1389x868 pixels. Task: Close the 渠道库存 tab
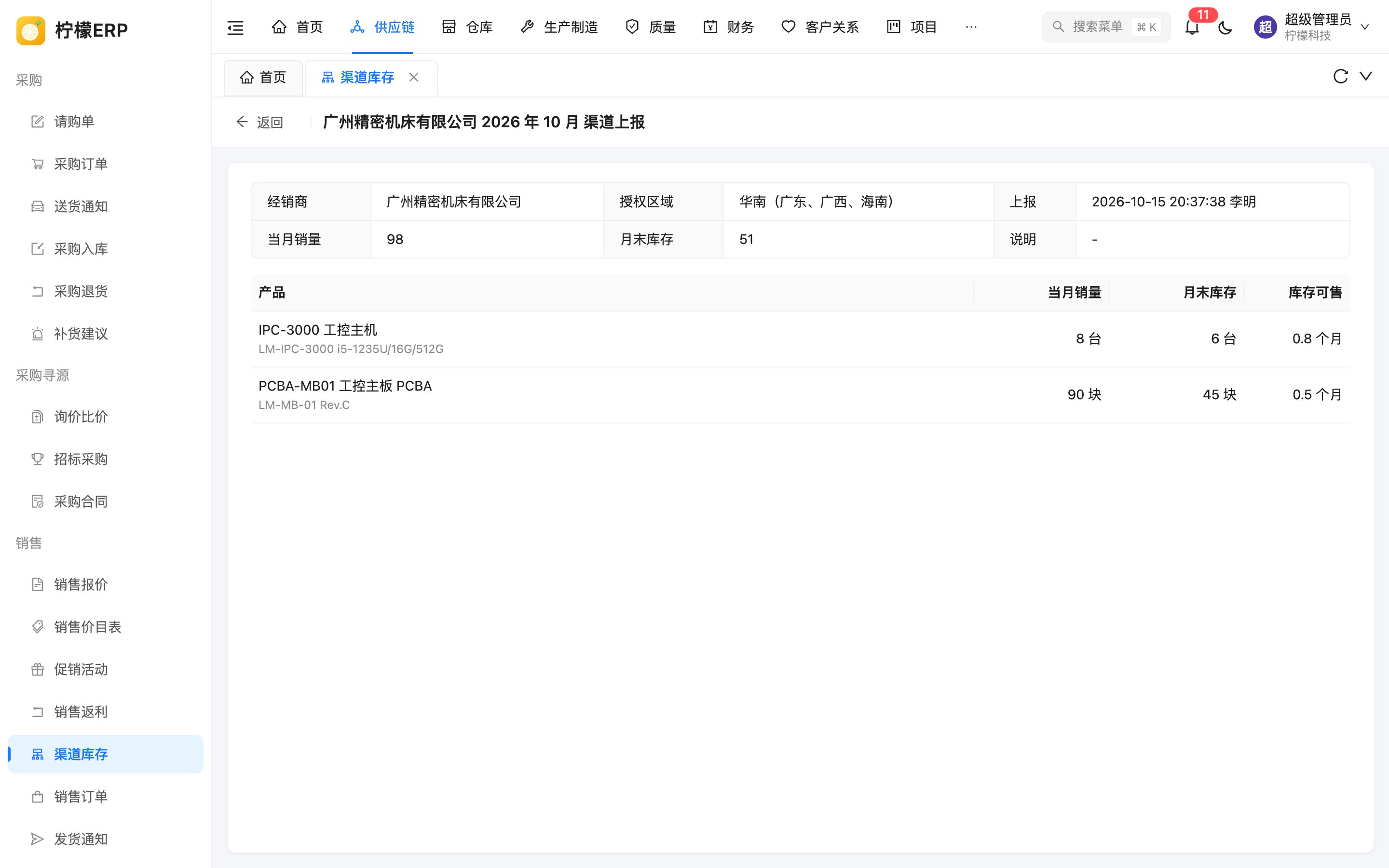[414, 77]
